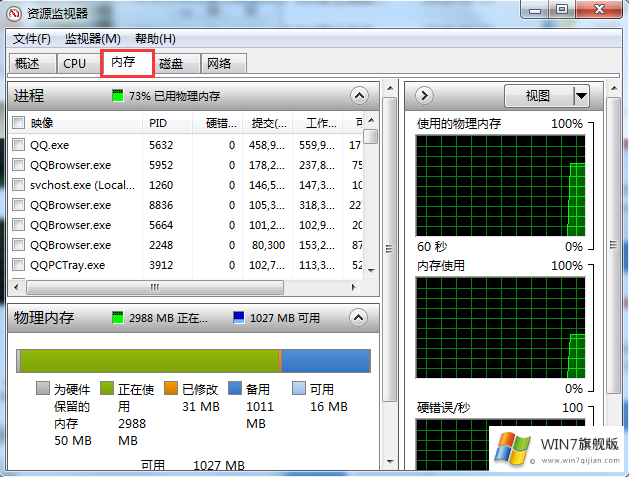Switch to the 磁盘 tab
The image size is (629, 477).
point(177,63)
